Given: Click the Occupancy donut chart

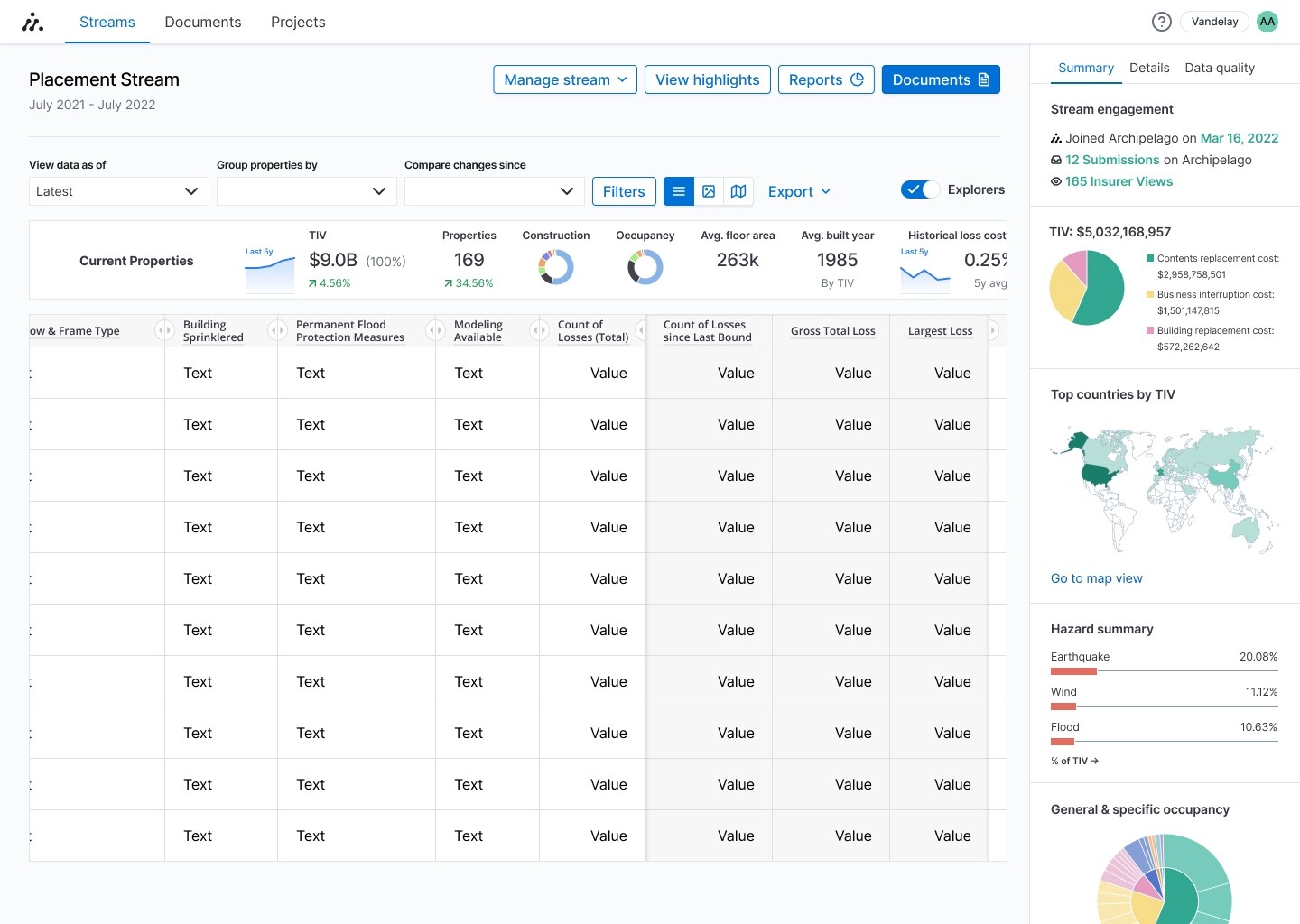Looking at the screenshot, I should click(x=645, y=267).
